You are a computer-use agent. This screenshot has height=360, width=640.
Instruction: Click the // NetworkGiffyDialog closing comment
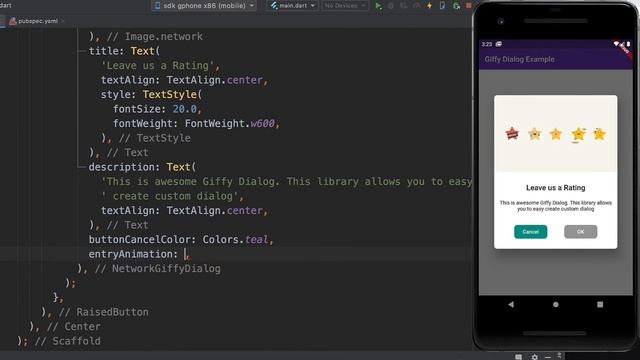pyautogui.click(x=158, y=269)
